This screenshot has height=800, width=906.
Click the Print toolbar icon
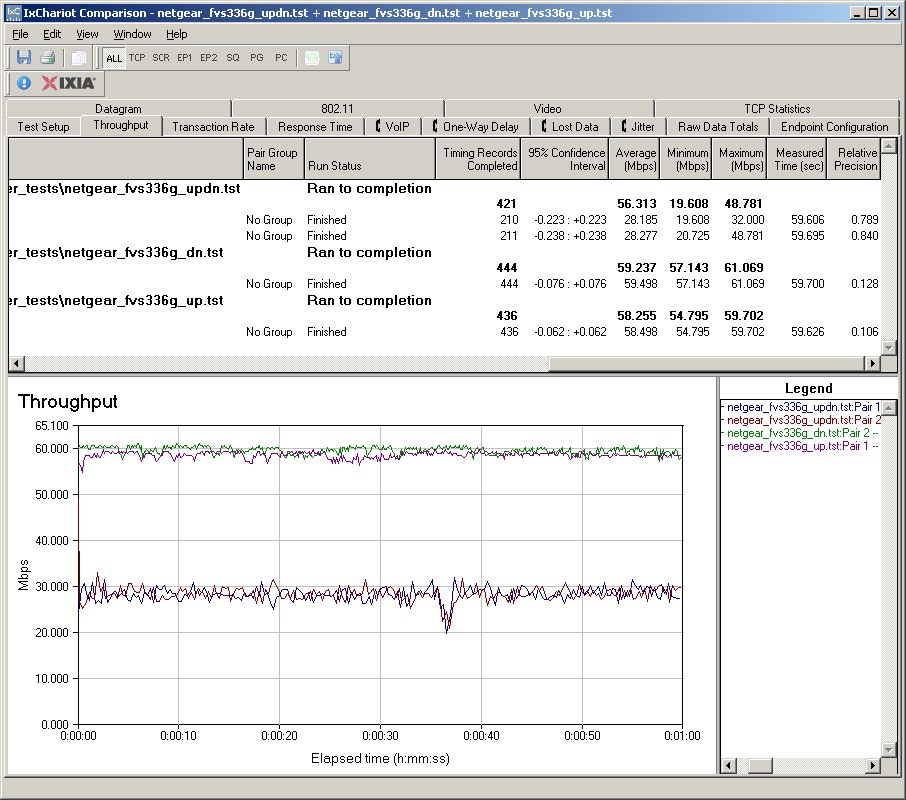point(47,58)
